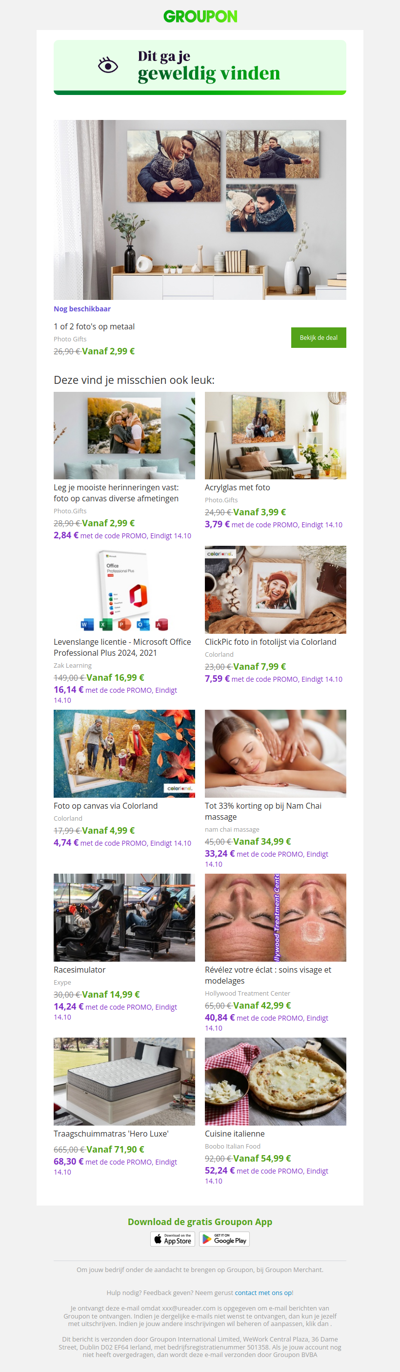Viewport: 400px width, 1372px height.
Task: Open the canvas photo deal thumbnail
Action: point(124,436)
